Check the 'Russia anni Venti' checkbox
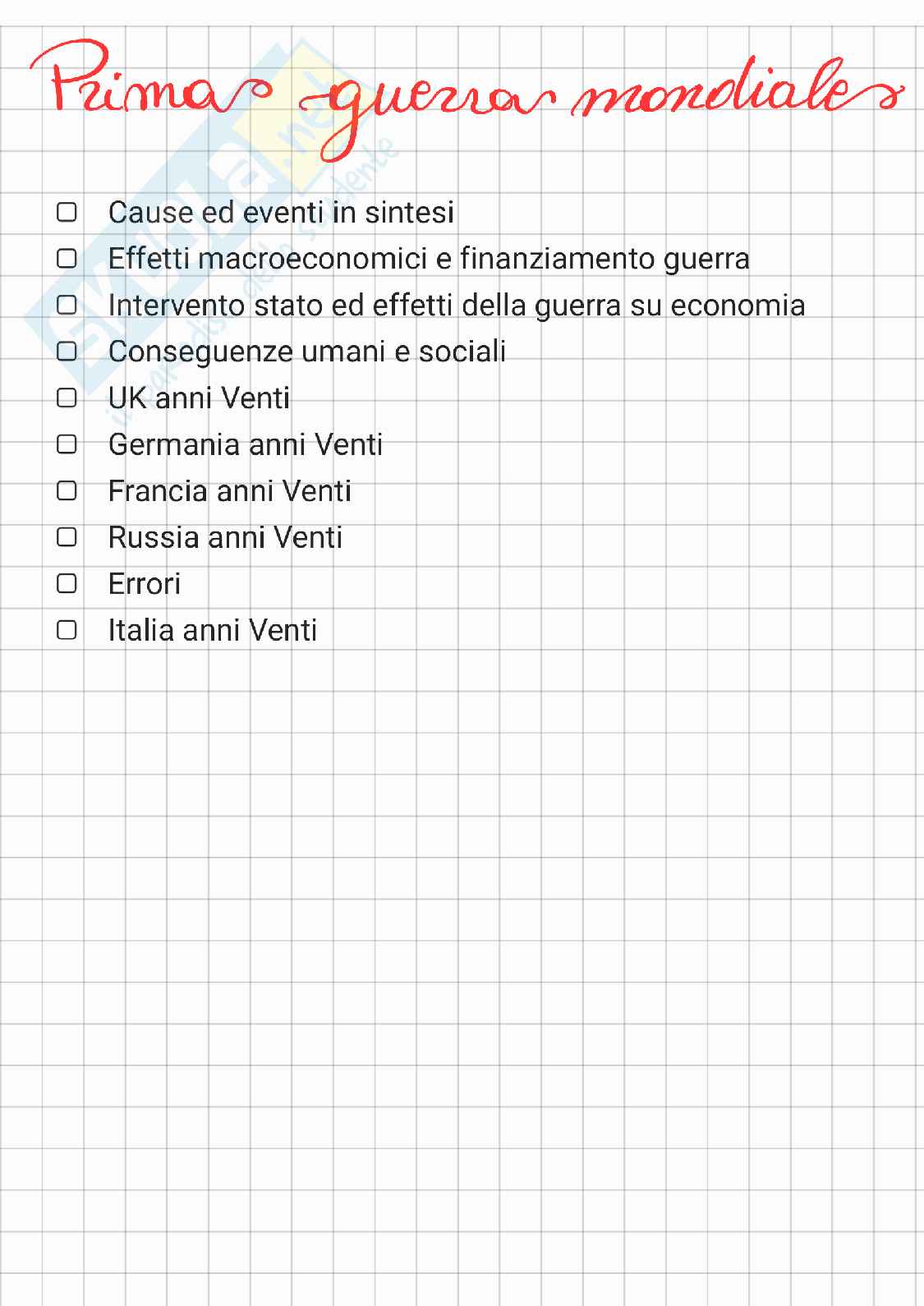Viewport: 924px width, 1306px height. click(67, 537)
